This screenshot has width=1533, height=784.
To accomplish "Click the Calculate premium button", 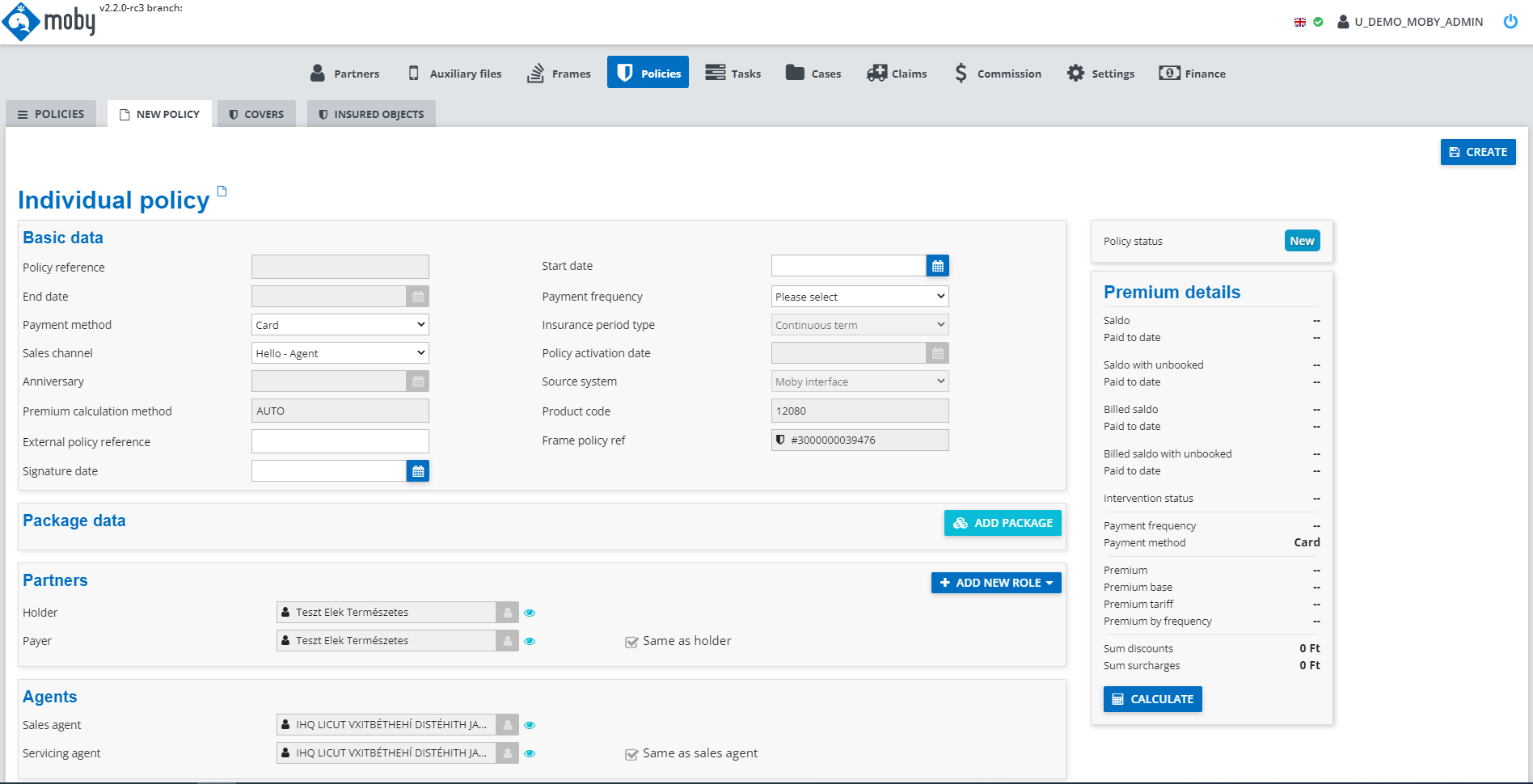I will pos(1152,699).
